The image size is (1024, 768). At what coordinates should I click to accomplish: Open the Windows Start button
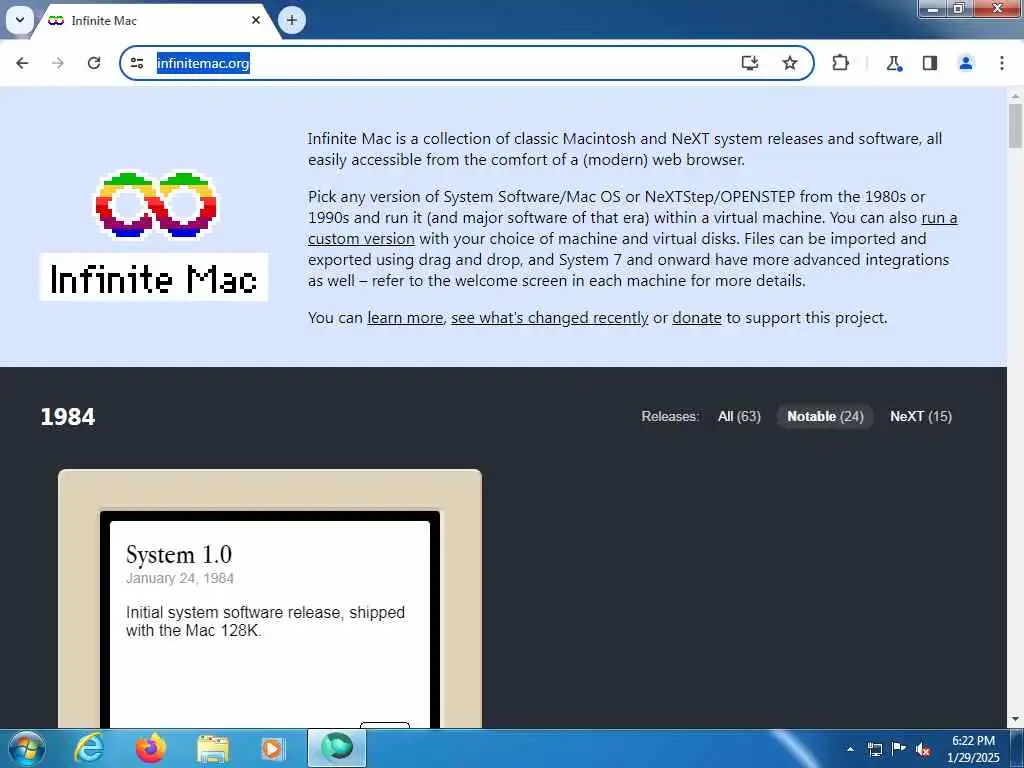pyautogui.click(x=27, y=748)
